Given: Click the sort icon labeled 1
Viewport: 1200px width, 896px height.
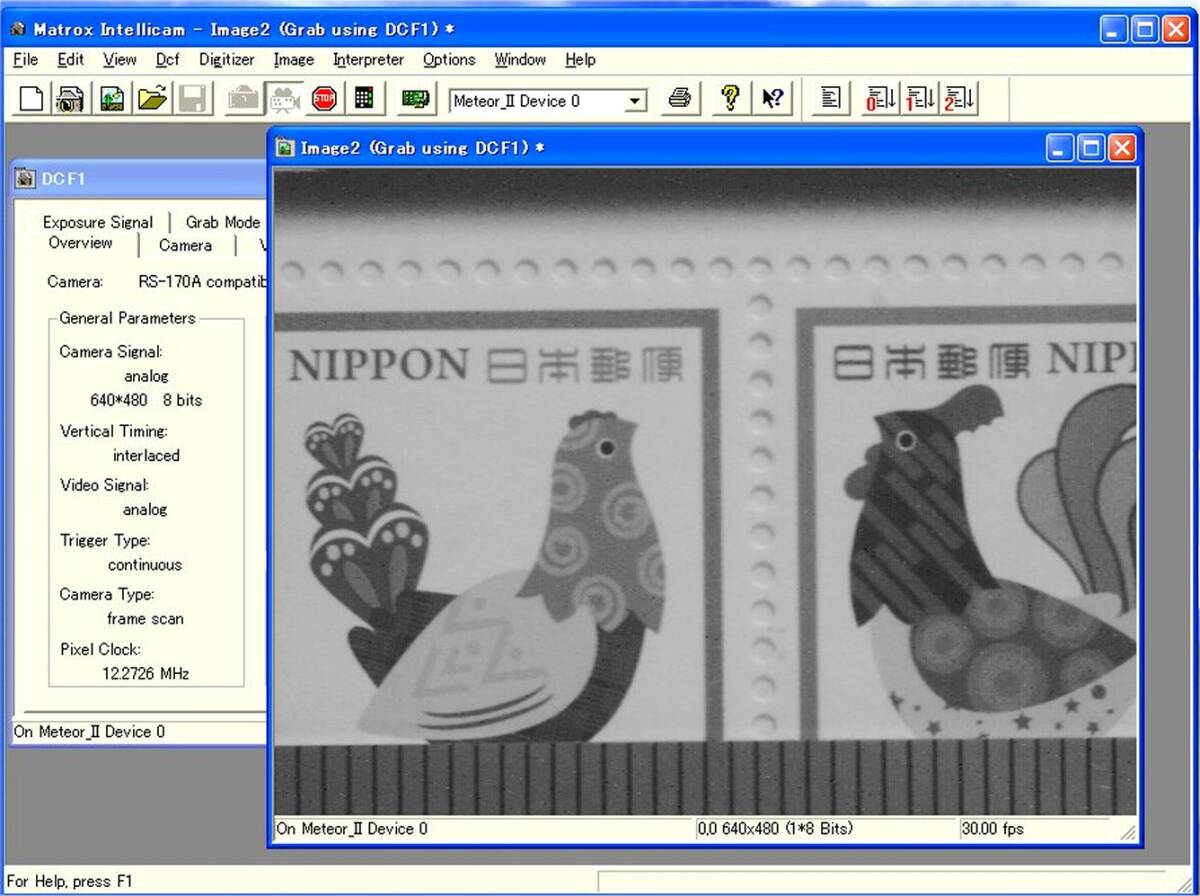Looking at the screenshot, I should click(x=920, y=98).
